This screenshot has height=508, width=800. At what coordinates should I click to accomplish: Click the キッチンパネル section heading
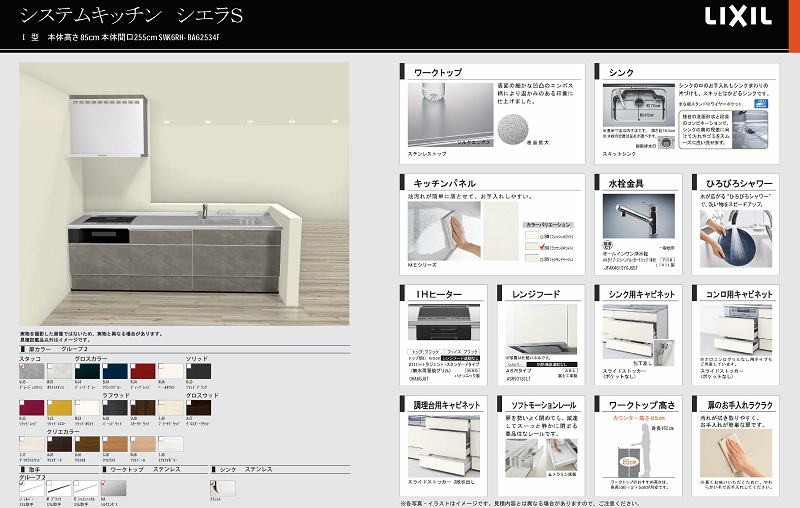(x=444, y=183)
